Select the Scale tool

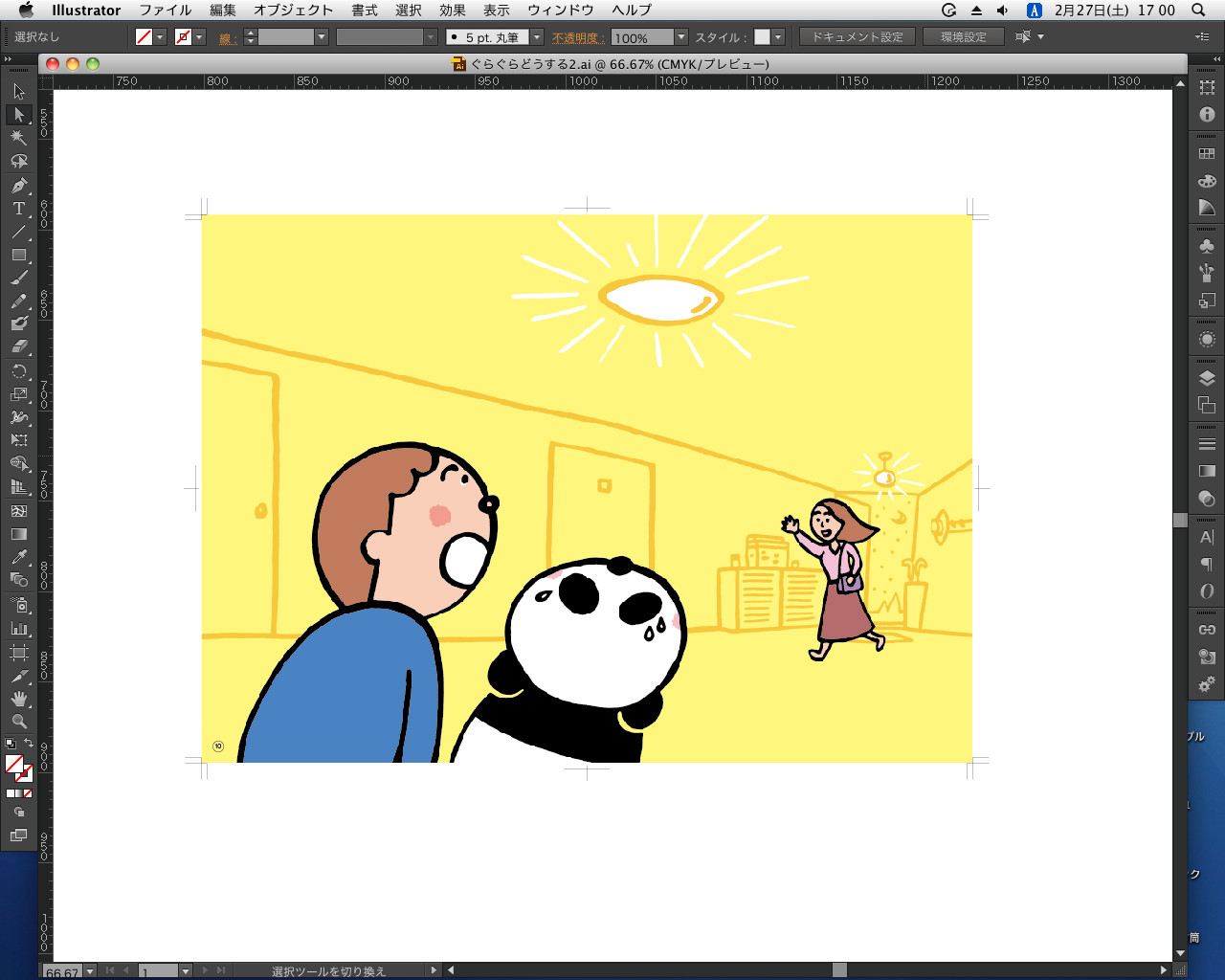click(x=19, y=394)
